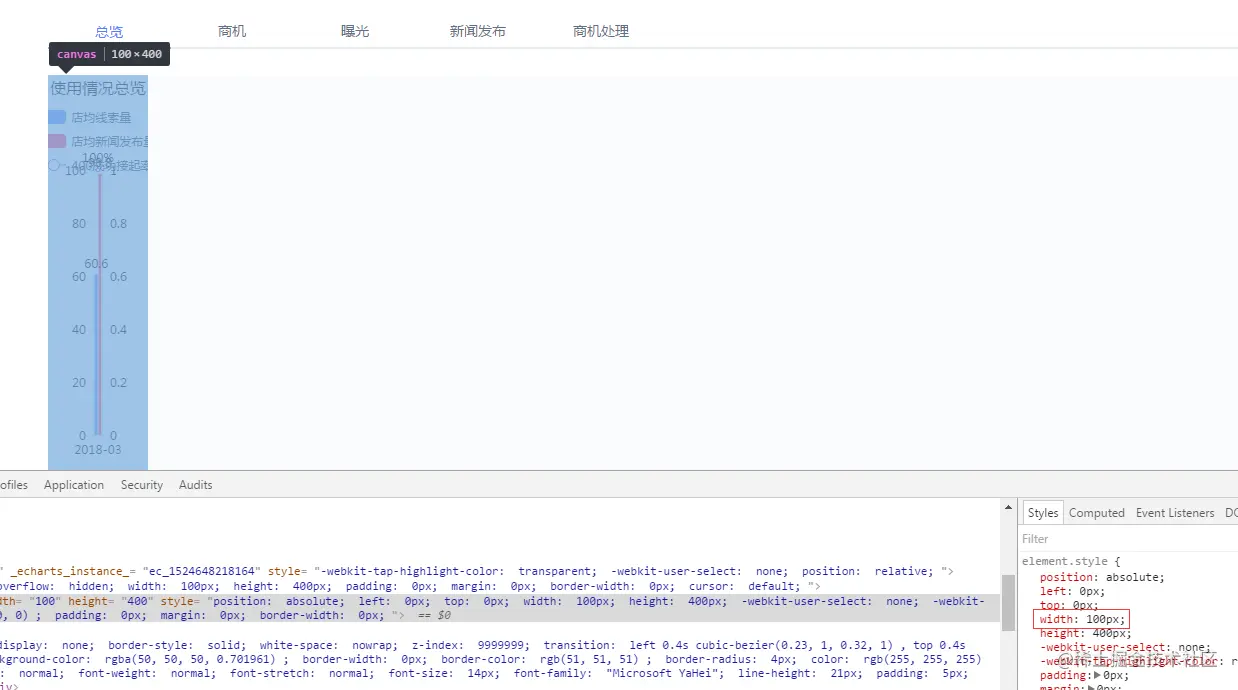Open the 总览 tab
Image resolution: width=1238 pixels, height=690 pixels.
tap(109, 31)
